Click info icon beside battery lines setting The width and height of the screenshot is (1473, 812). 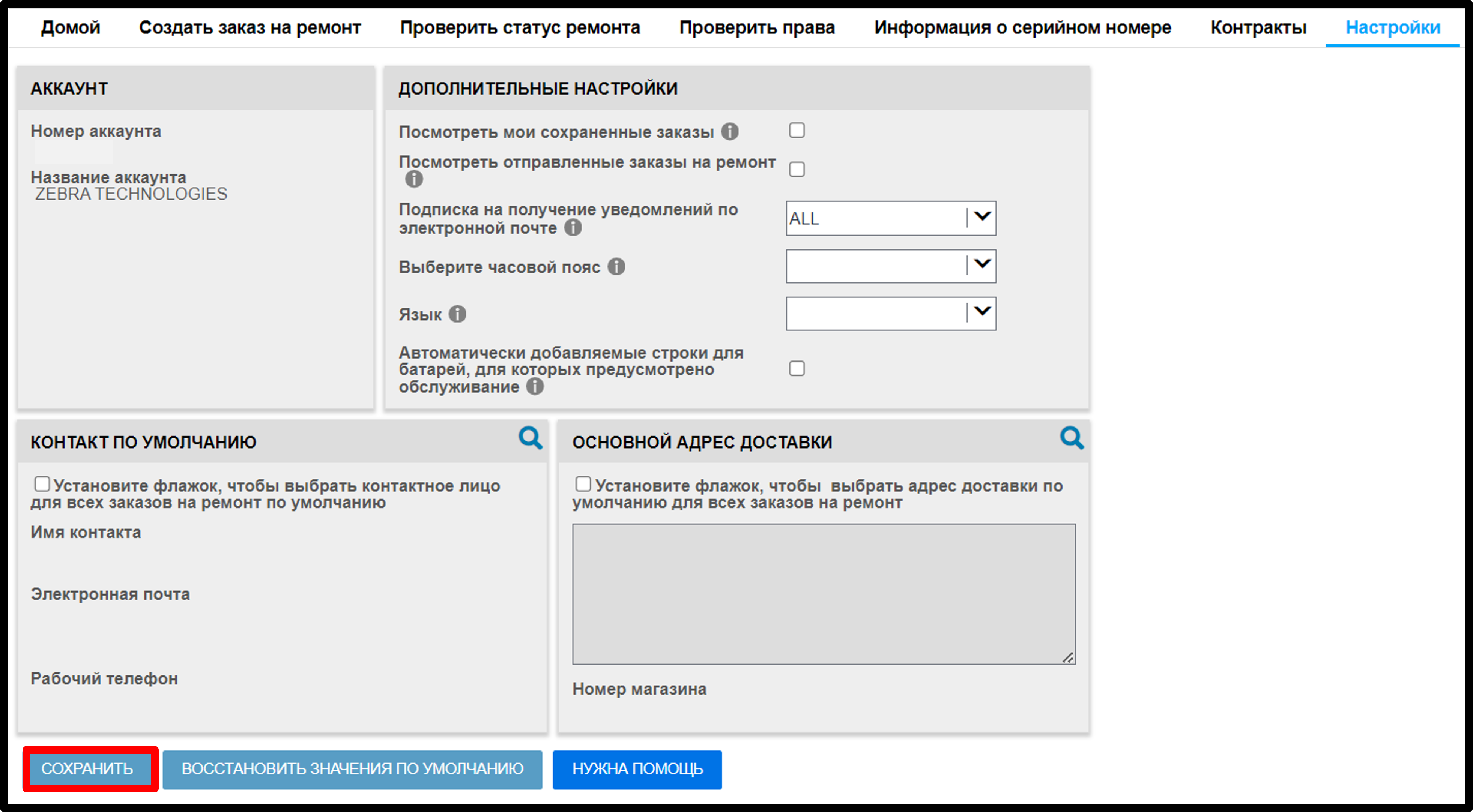point(535,387)
